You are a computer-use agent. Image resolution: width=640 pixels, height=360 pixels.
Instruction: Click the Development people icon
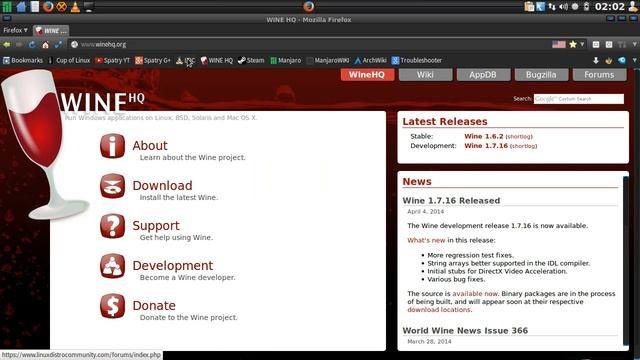(112, 266)
